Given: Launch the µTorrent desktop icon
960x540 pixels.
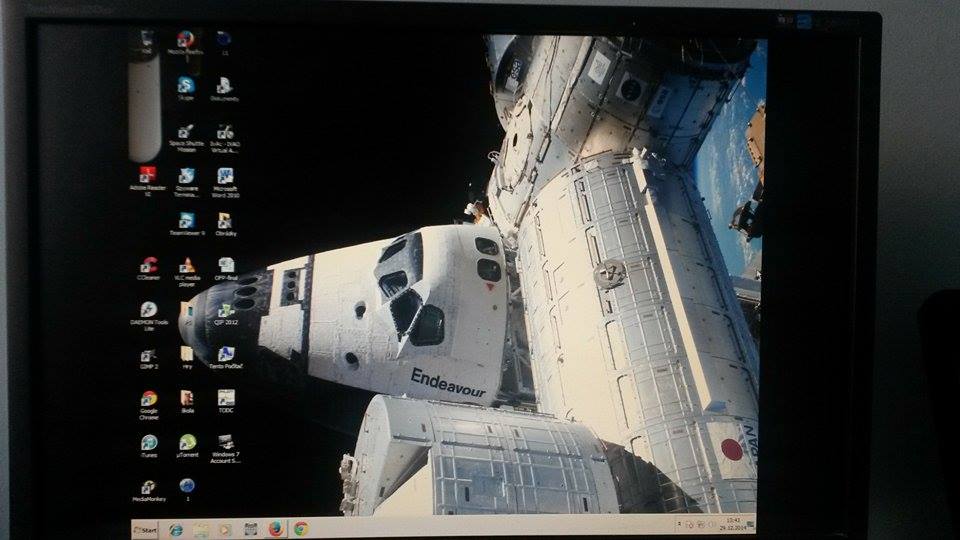Looking at the screenshot, I should tap(187, 443).
